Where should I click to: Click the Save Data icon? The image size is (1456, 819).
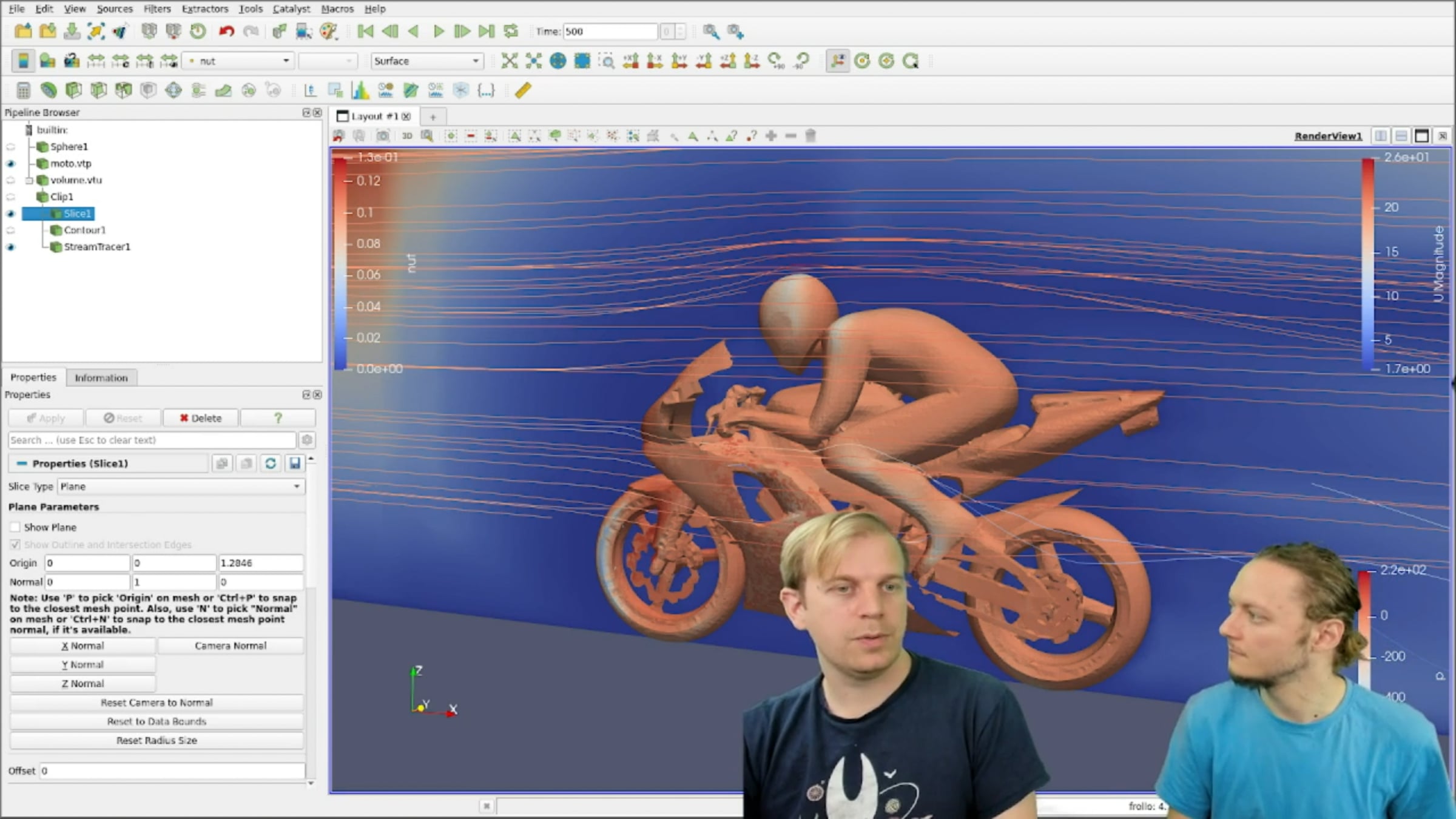(72, 31)
